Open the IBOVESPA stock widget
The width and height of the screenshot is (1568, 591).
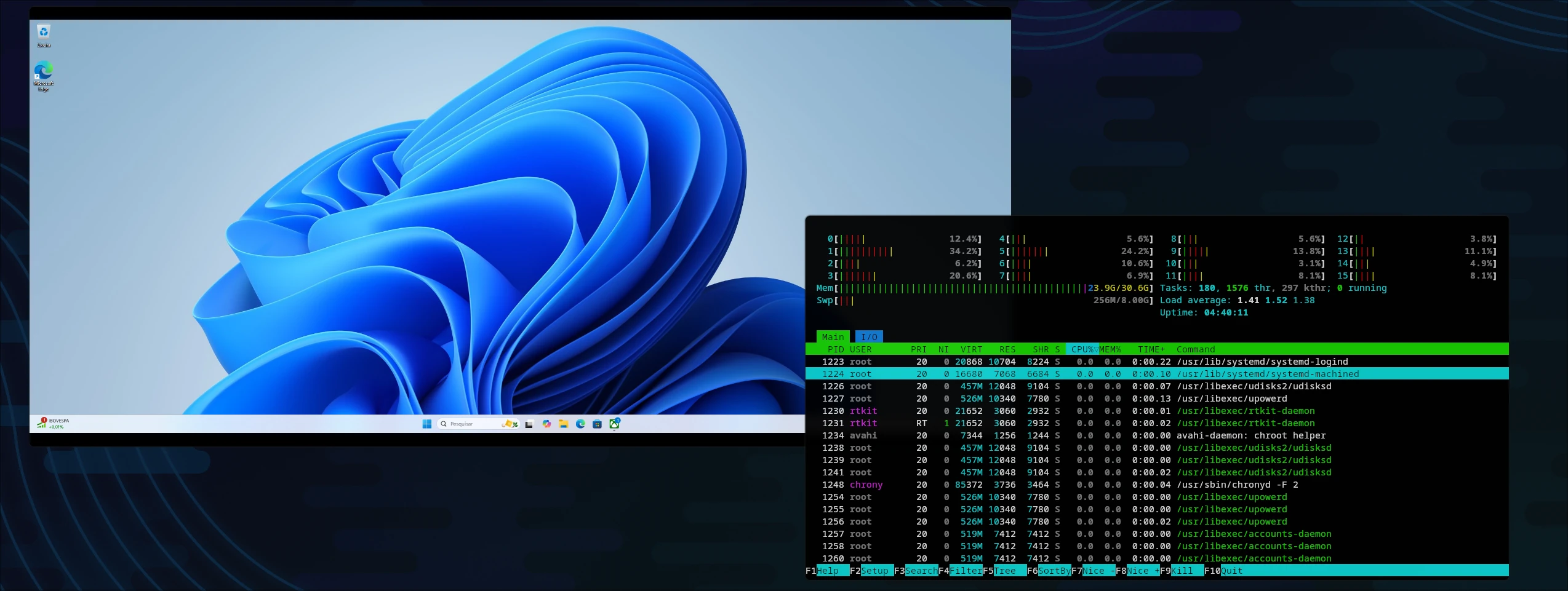pos(53,424)
